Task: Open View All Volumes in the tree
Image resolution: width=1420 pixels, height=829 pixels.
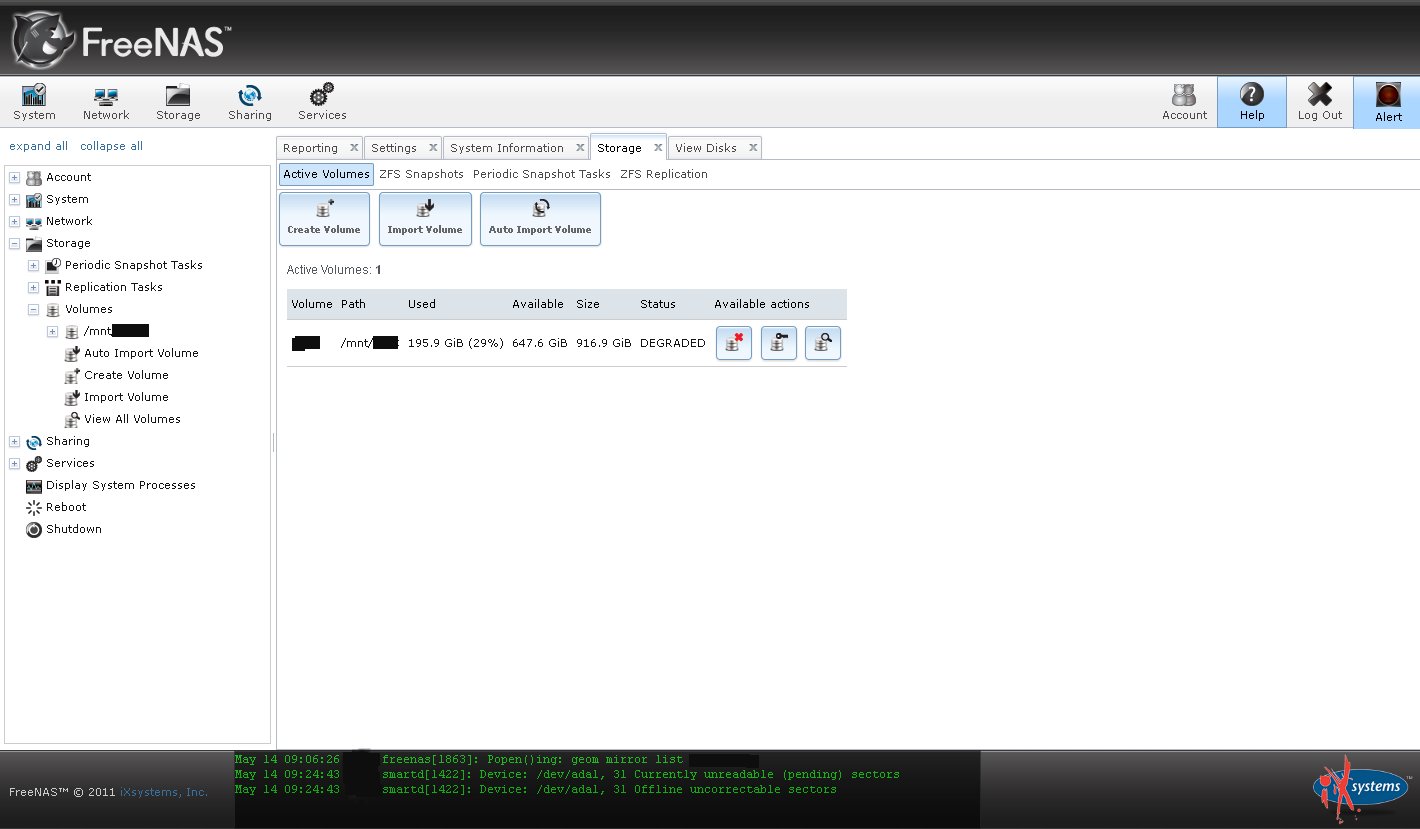Action: coord(132,419)
